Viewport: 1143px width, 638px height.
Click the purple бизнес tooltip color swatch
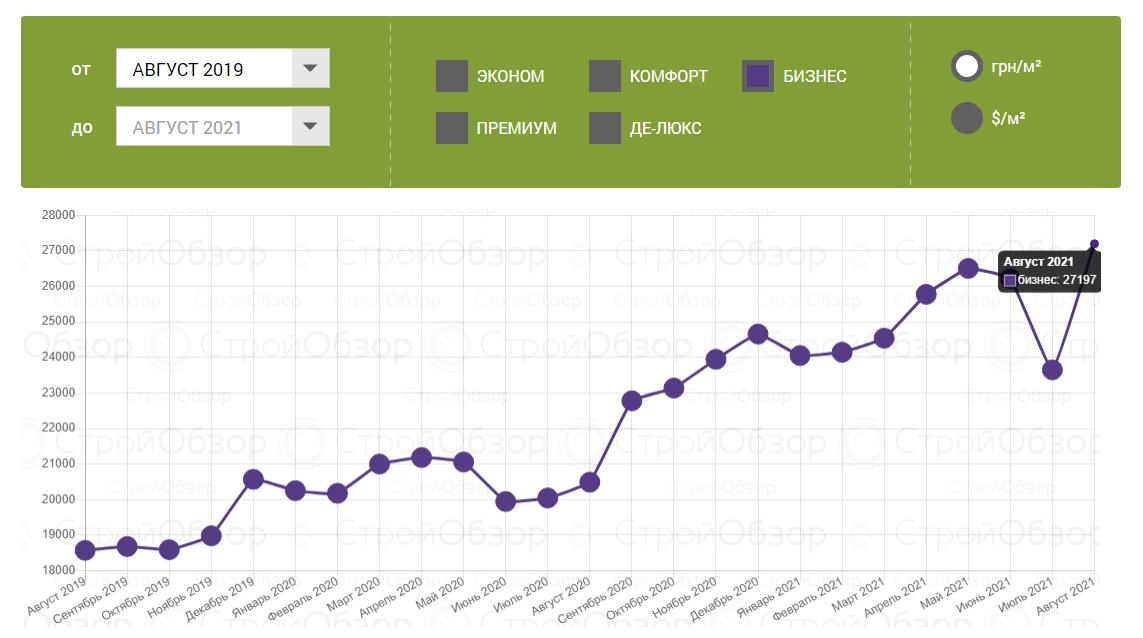tap(1010, 281)
